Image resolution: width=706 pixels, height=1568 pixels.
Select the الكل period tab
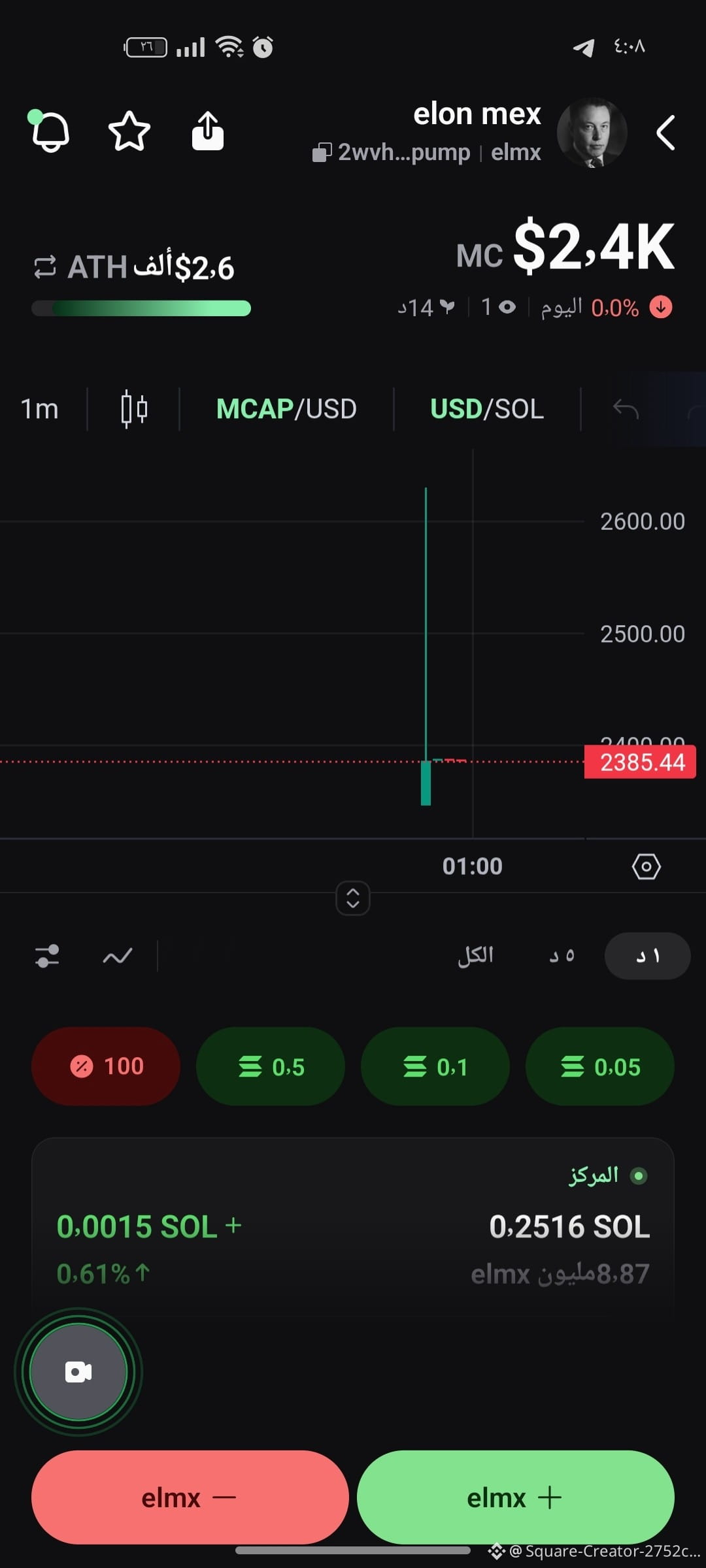click(x=476, y=956)
